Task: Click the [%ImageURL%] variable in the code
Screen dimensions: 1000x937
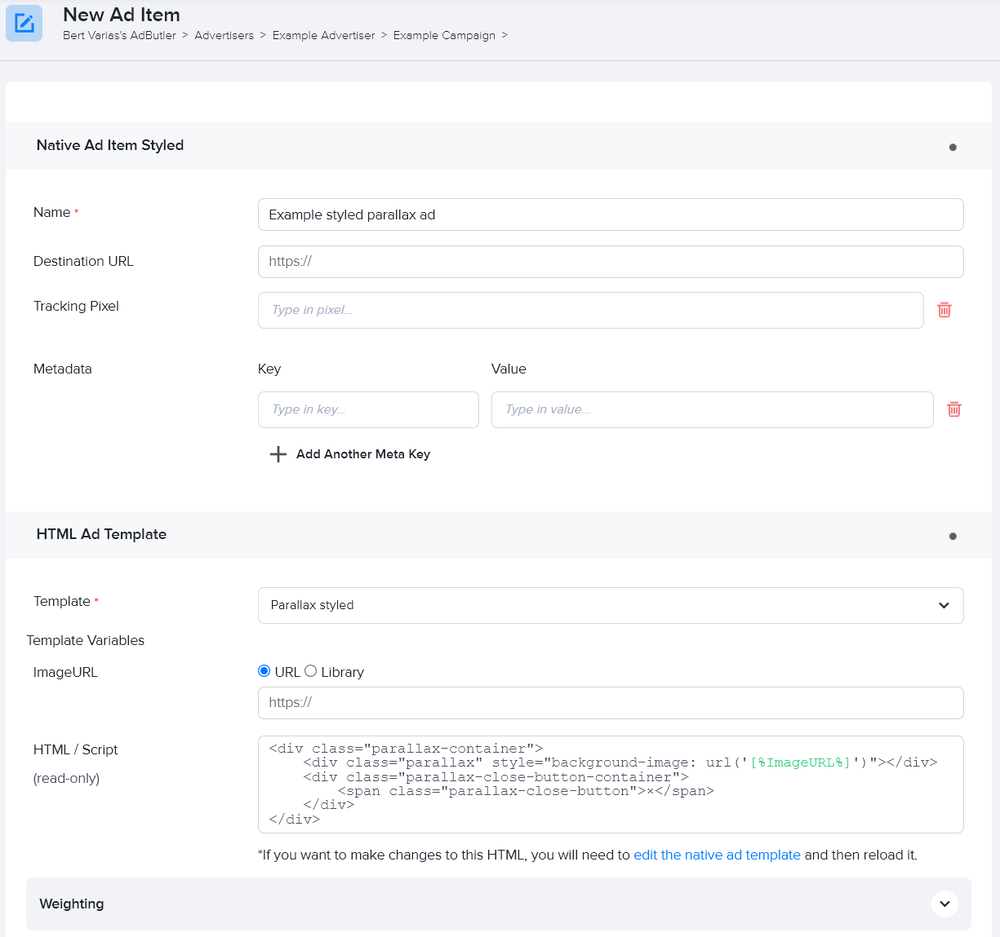Action: pos(800,762)
